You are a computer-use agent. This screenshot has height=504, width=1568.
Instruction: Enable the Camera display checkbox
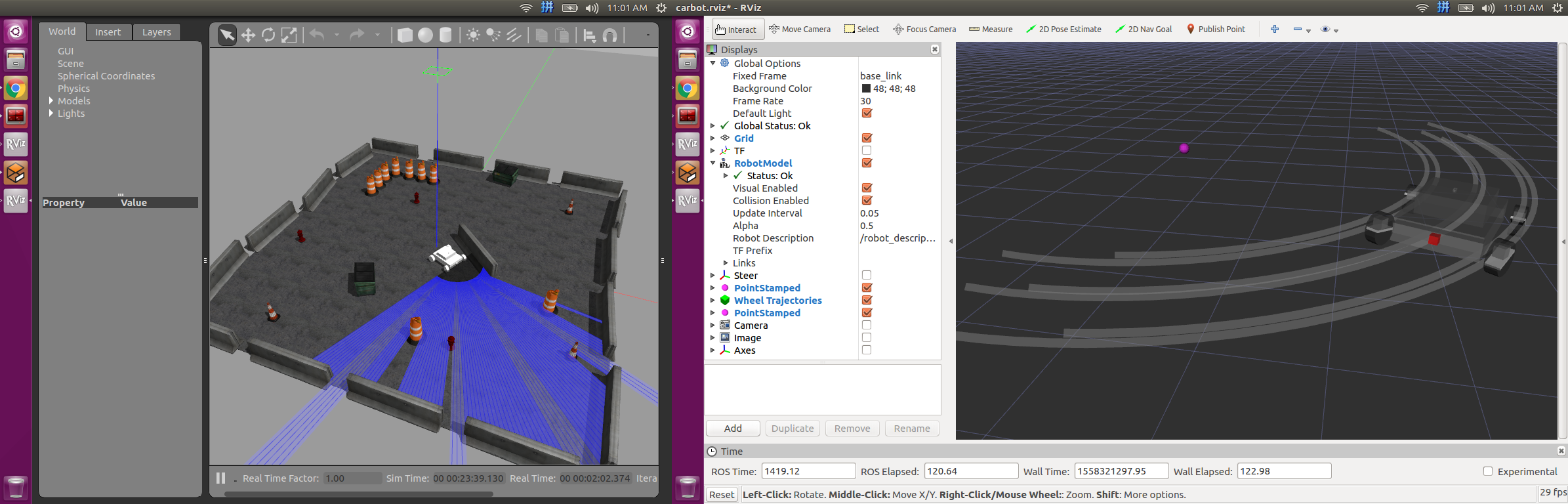(x=866, y=325)
